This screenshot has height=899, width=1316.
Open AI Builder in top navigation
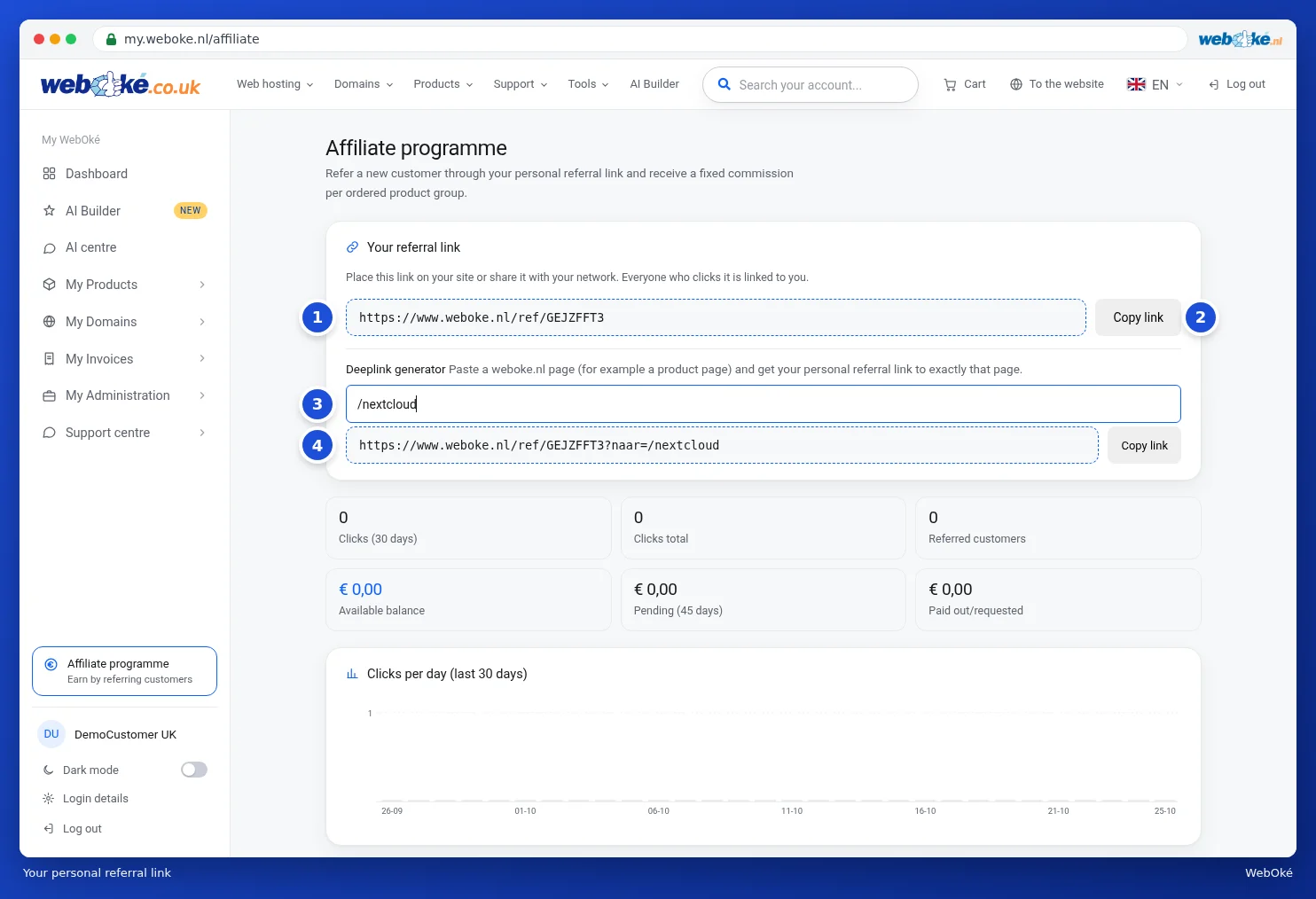tap(654, 84)
